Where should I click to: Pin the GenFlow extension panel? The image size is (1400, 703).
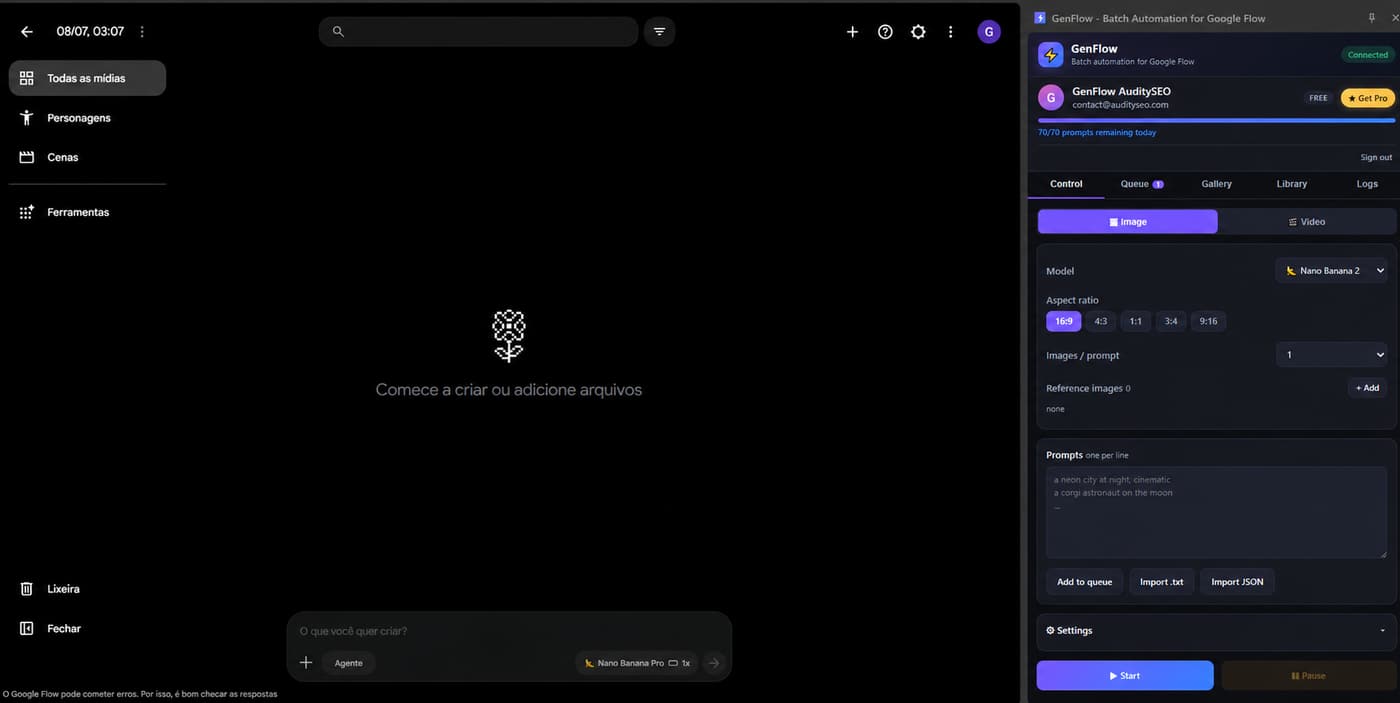coord(1372,18)
